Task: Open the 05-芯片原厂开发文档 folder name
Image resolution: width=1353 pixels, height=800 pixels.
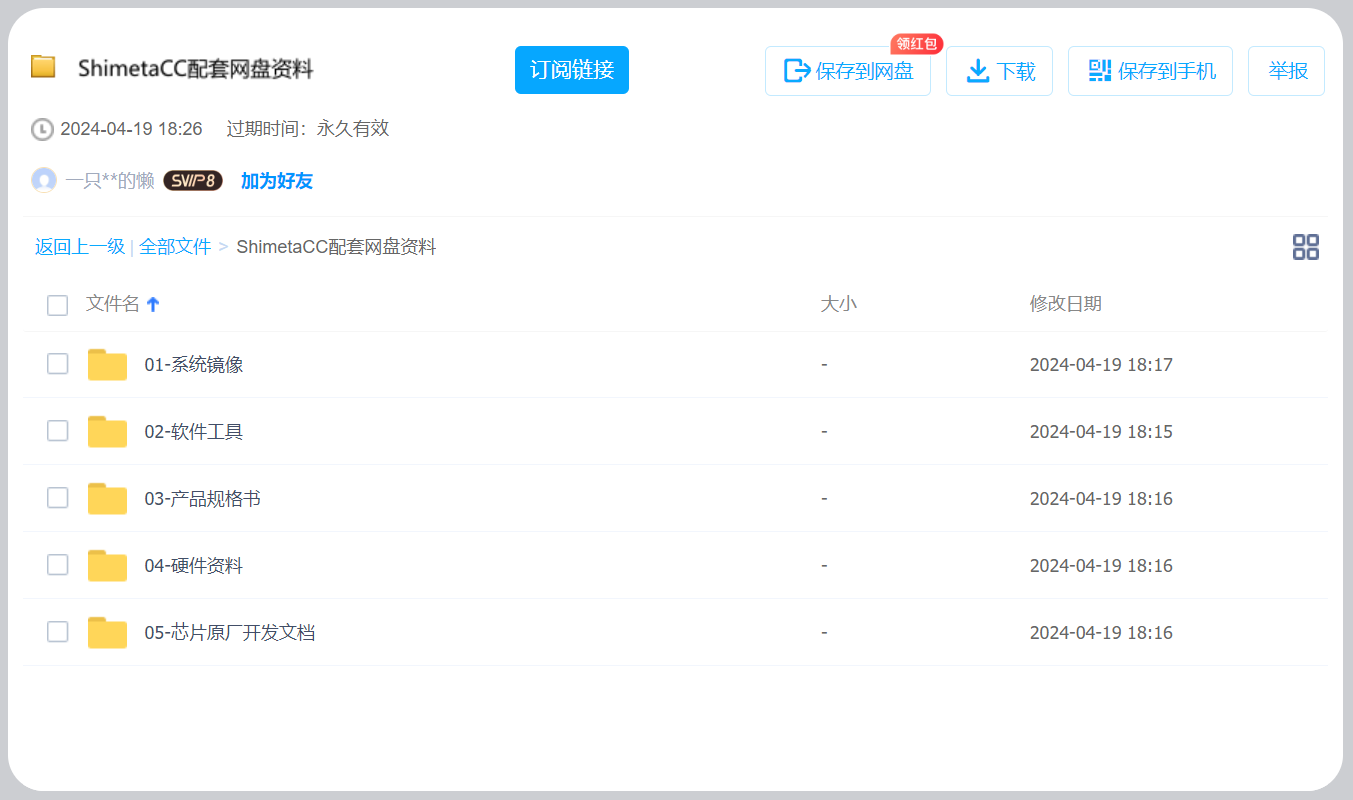Action: (x=230, y=633)
